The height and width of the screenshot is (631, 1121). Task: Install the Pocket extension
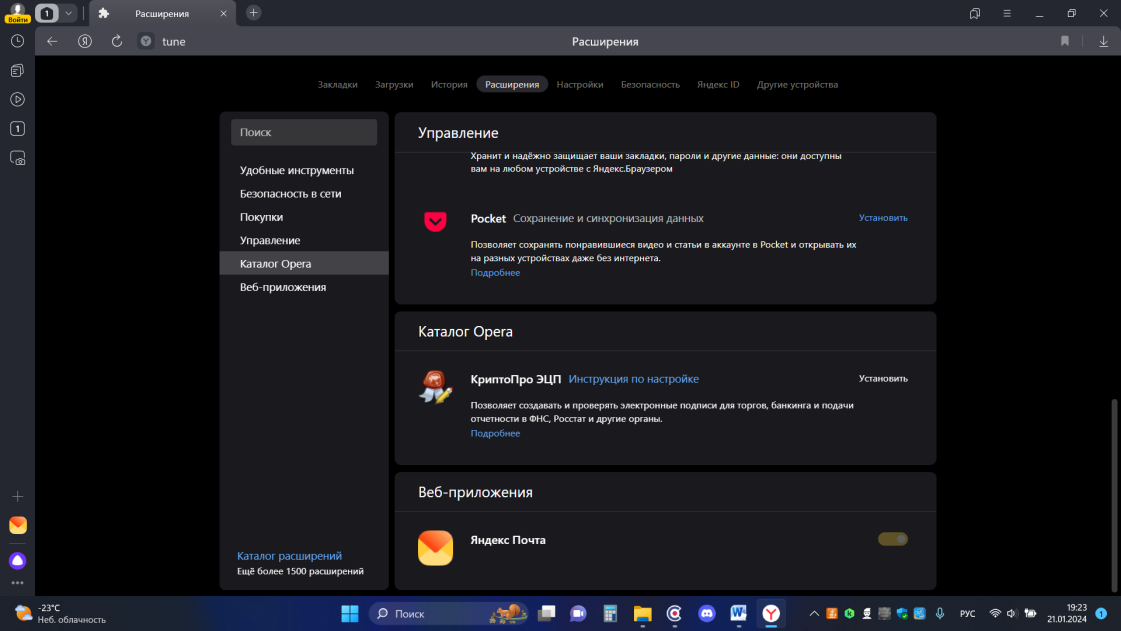click(x=883, y=218)
